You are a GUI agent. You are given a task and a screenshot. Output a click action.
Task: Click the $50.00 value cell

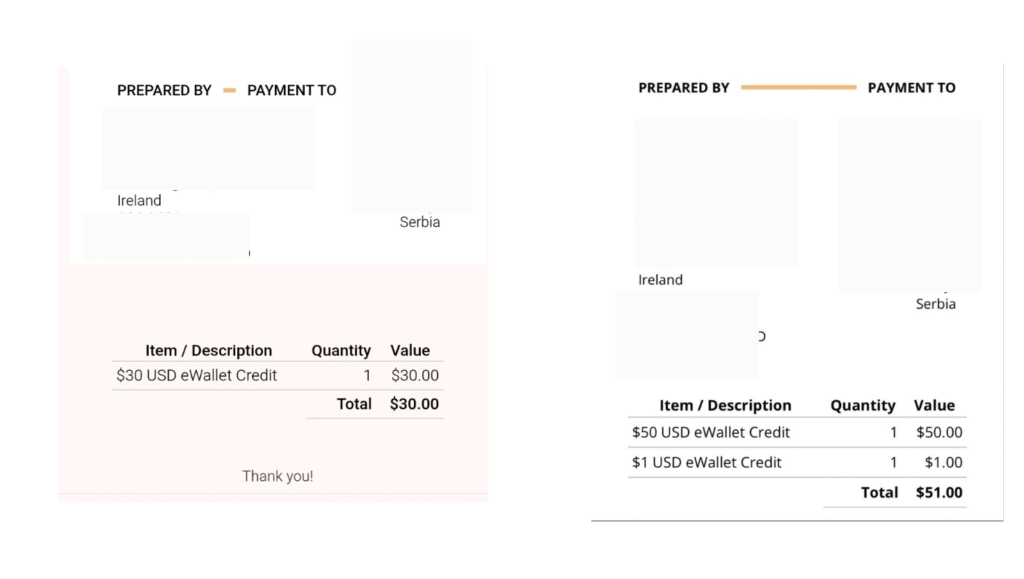coord(939,432)
